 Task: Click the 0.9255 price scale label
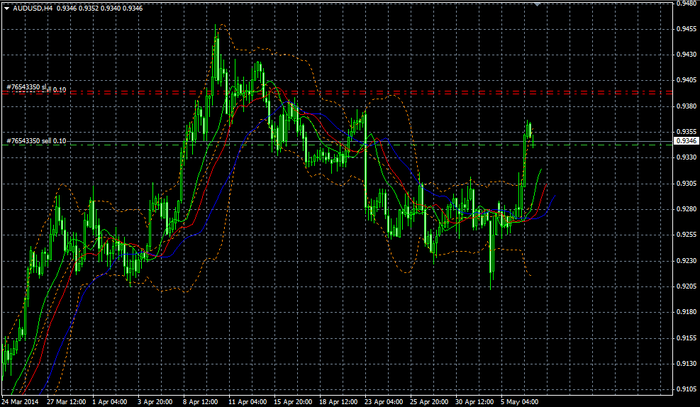[686, 235]
